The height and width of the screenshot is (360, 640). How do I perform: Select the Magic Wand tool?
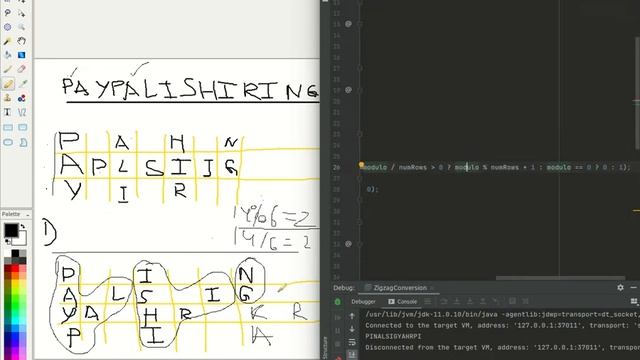point(8,41)
